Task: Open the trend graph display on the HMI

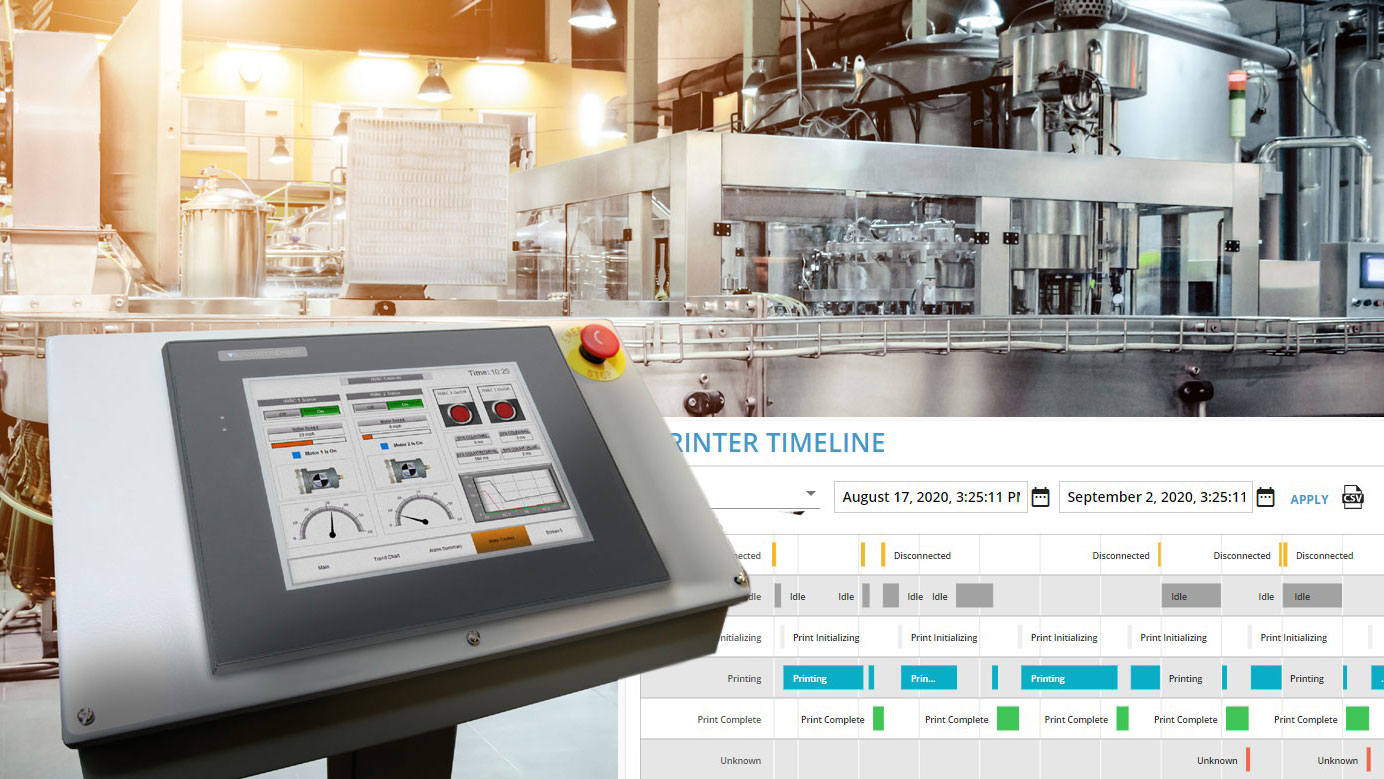Action: tap(516, 494)
